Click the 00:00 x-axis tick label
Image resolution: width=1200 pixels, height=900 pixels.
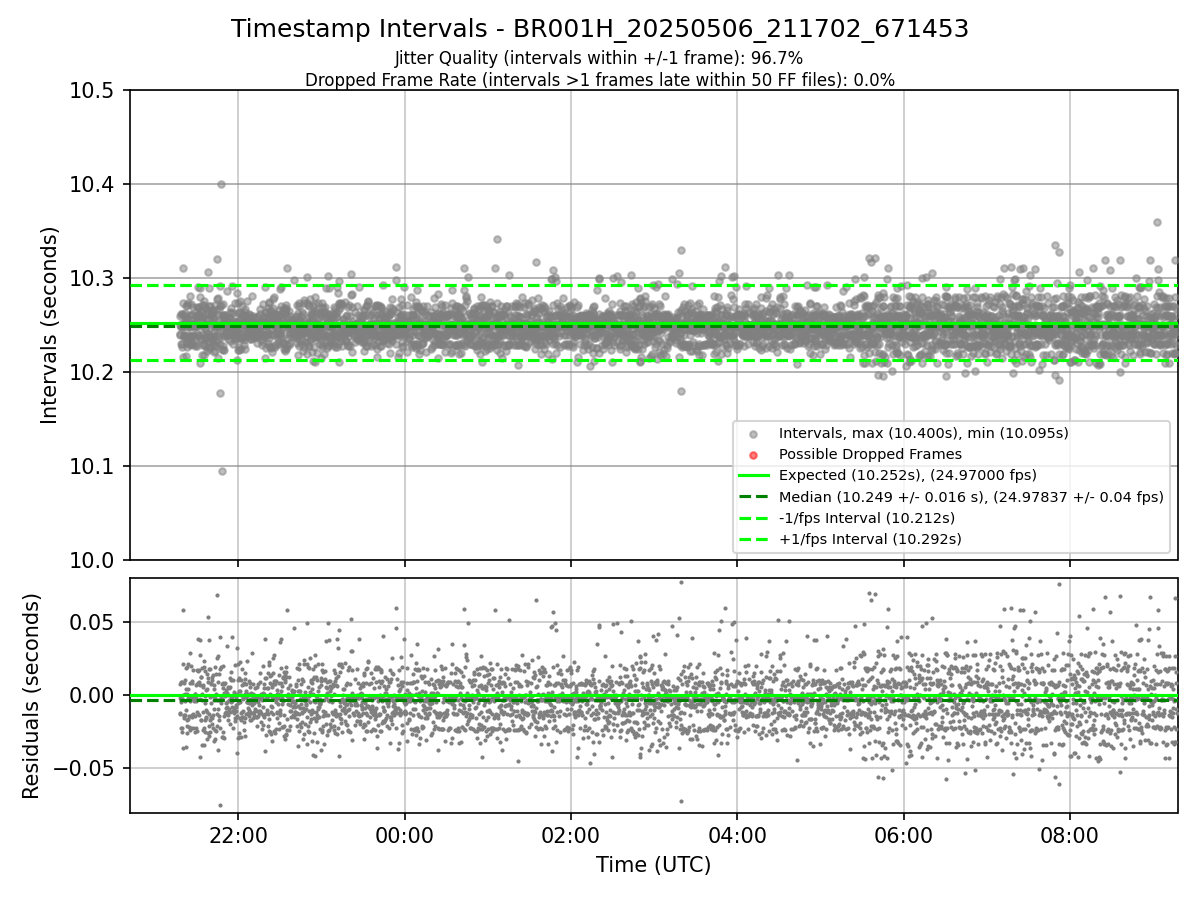[404, 835]
